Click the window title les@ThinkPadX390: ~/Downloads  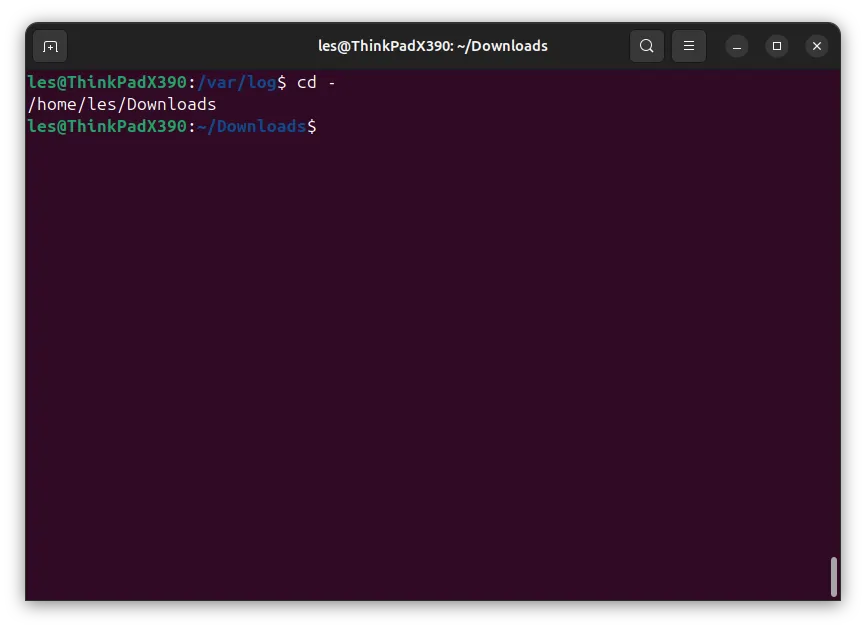[x=432, y=46]
